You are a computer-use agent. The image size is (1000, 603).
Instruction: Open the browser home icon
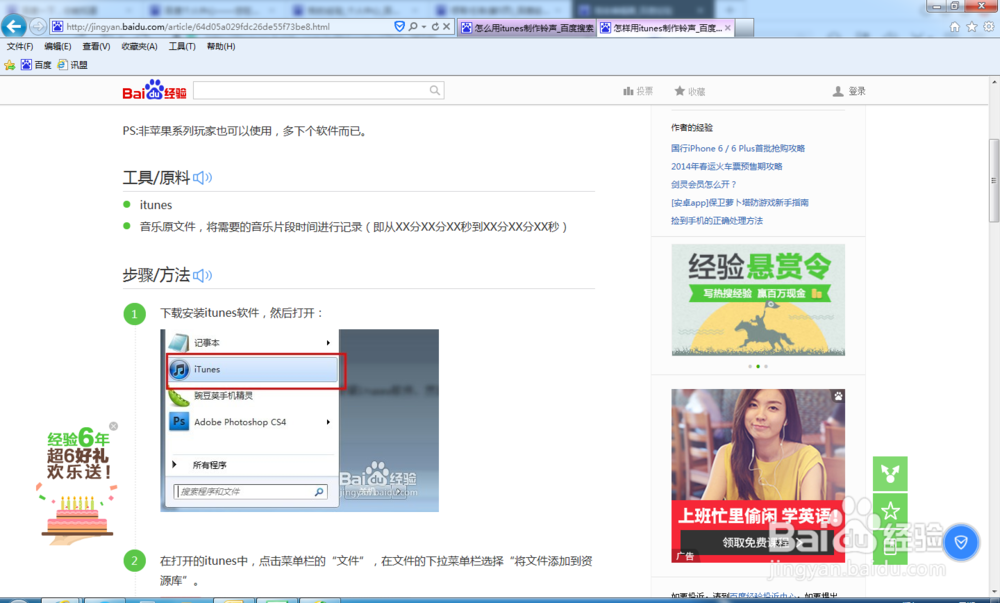pos(955,27)
